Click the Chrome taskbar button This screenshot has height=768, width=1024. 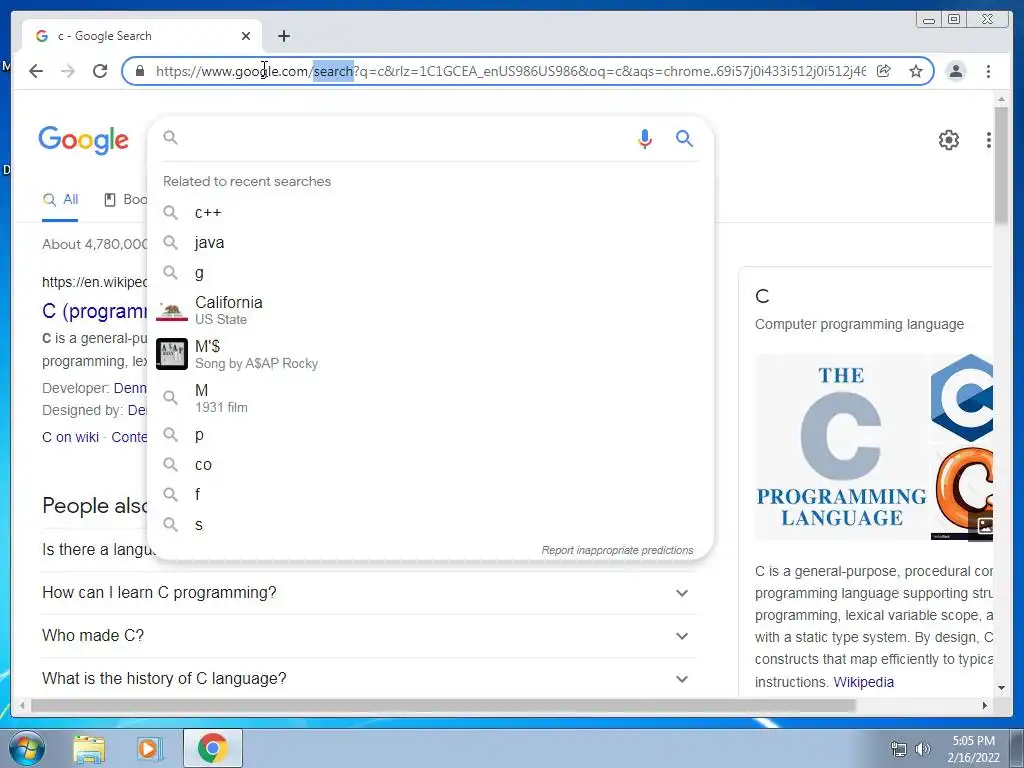coord(212,748)
